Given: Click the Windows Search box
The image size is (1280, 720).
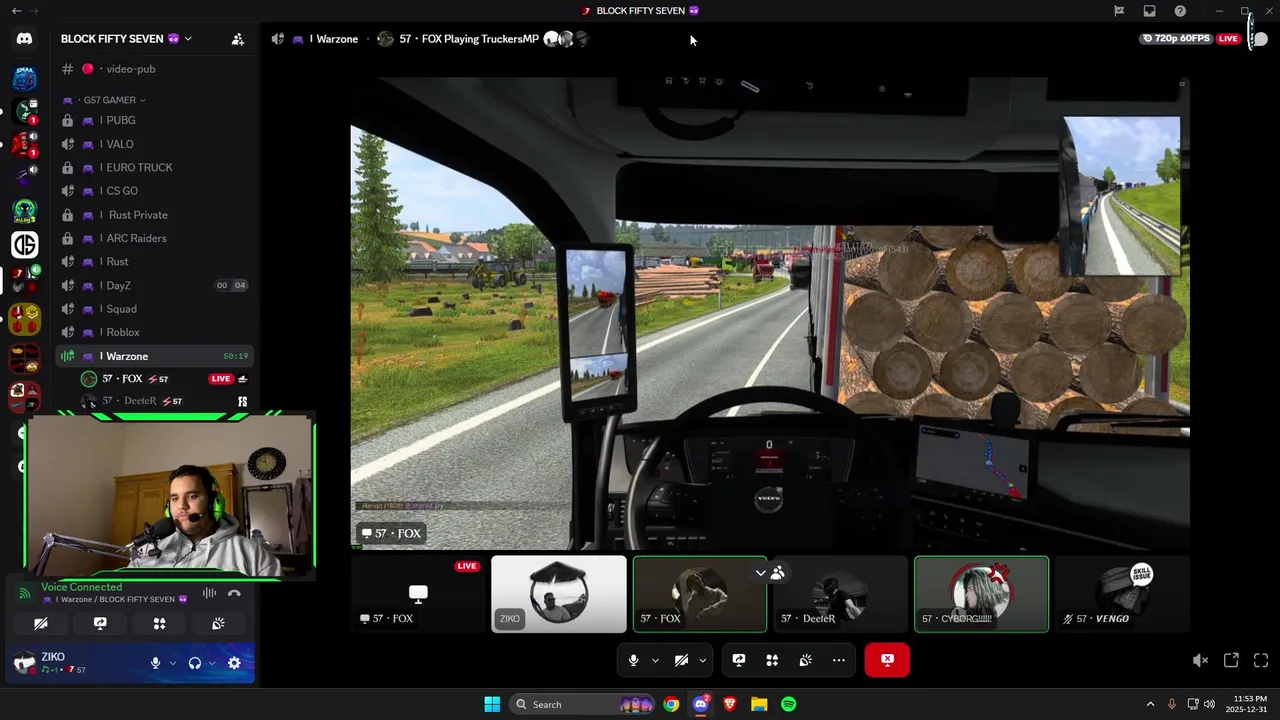Looking at the screenshot, I should 580,704.
